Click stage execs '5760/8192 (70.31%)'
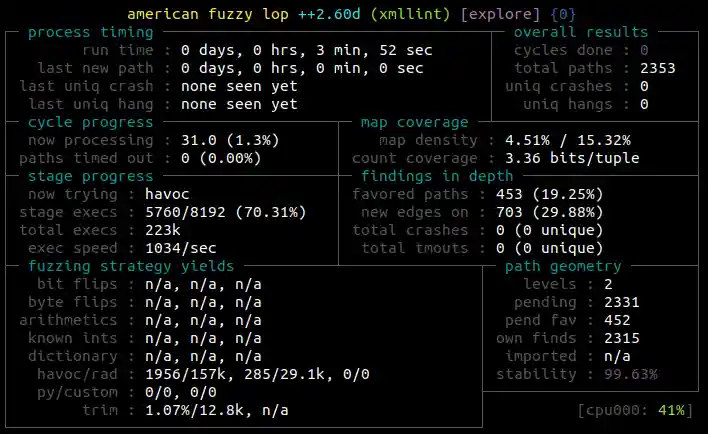Screen dimensions: 708x434 (x=226, y=212)
